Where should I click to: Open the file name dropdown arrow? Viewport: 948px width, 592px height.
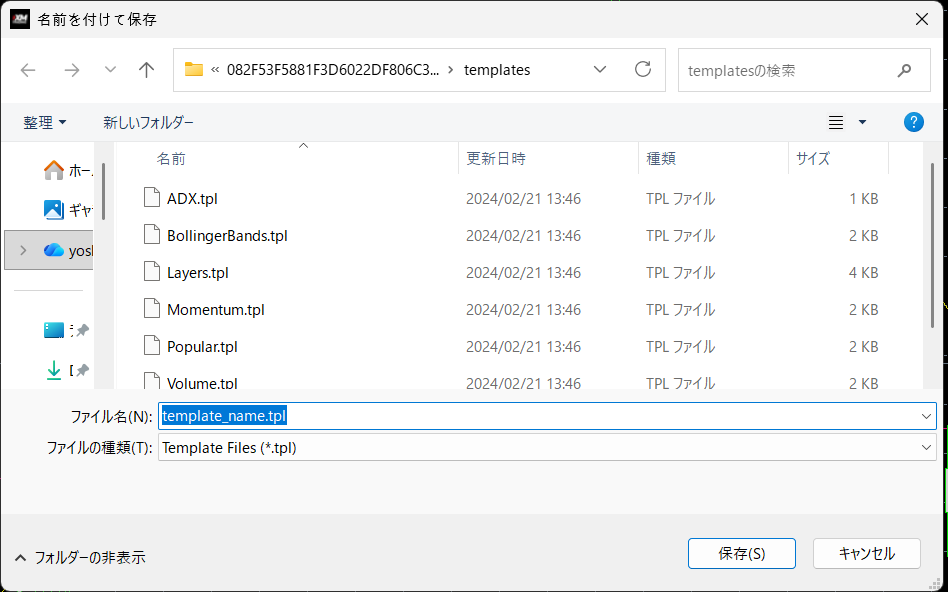tap(926, 415)
